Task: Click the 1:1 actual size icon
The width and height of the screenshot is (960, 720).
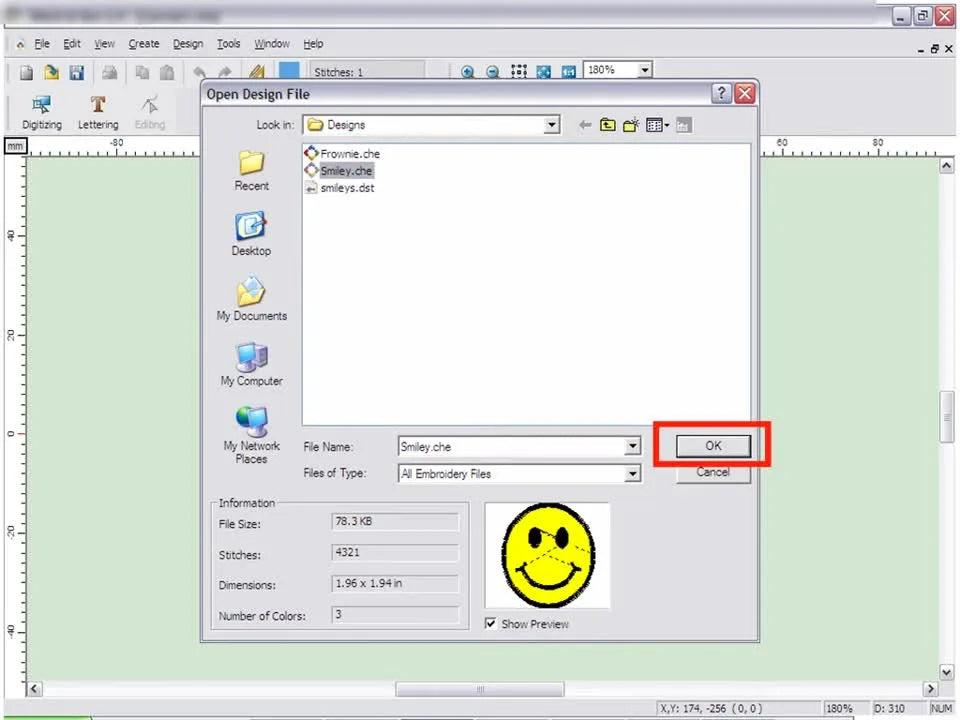Action: (569, 72)
